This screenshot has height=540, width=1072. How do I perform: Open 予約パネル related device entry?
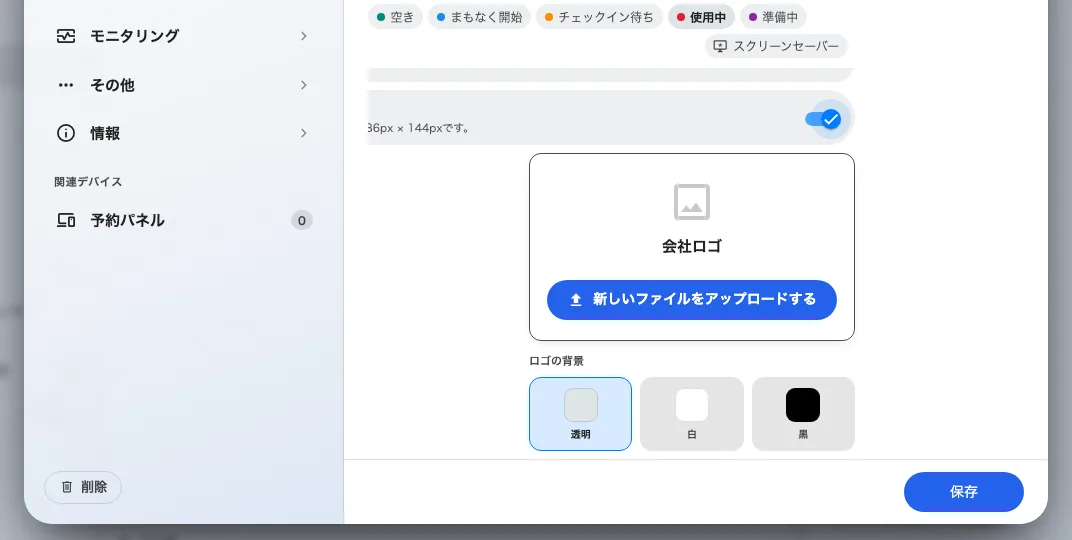(x=183, y=220)
